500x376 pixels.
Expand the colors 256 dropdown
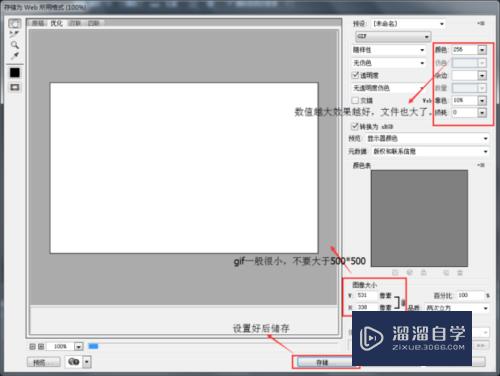(482, 50)
